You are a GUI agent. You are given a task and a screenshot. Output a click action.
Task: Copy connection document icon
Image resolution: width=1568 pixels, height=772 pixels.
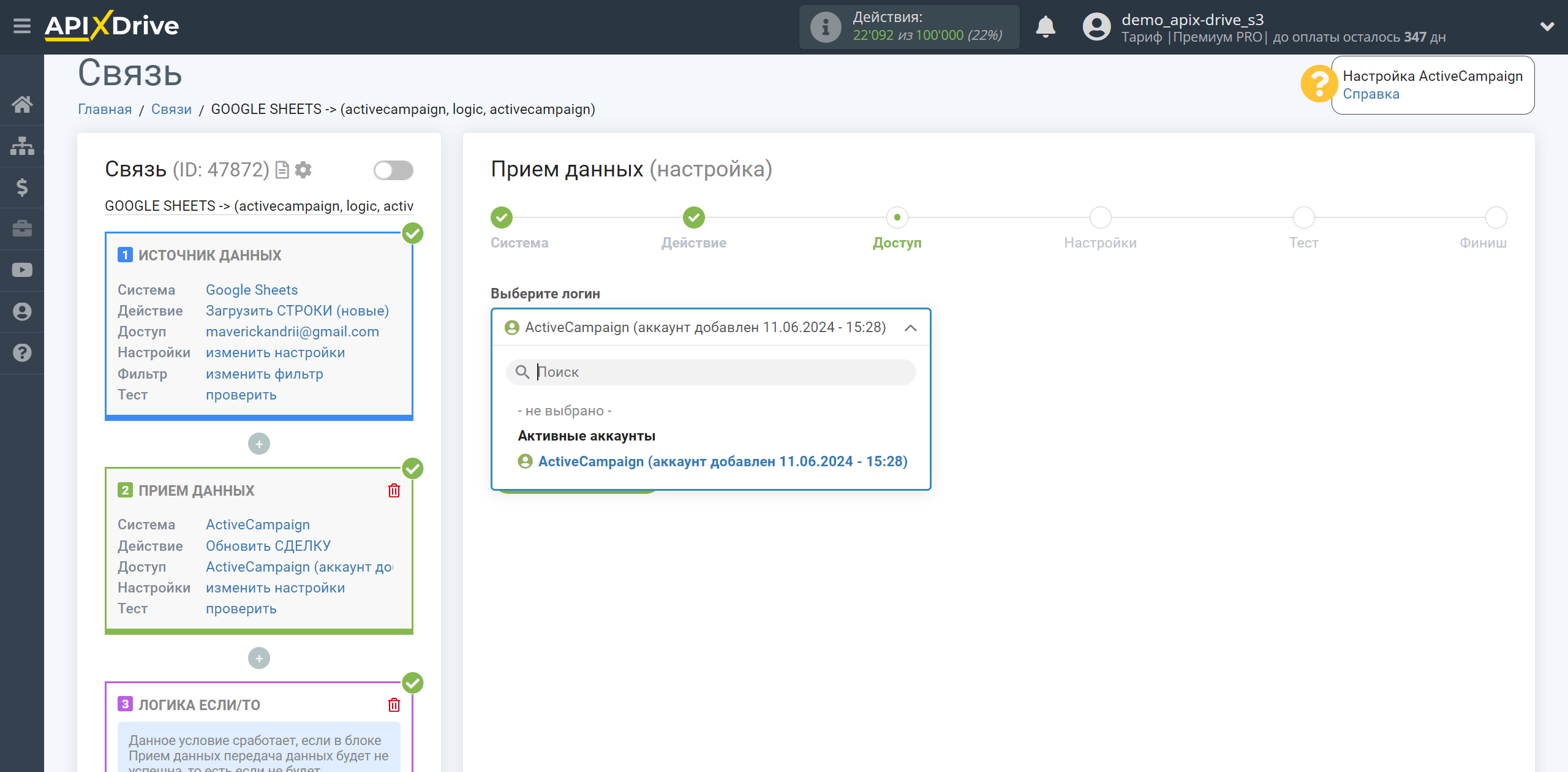pyautogui.click(x=282, y=170)
